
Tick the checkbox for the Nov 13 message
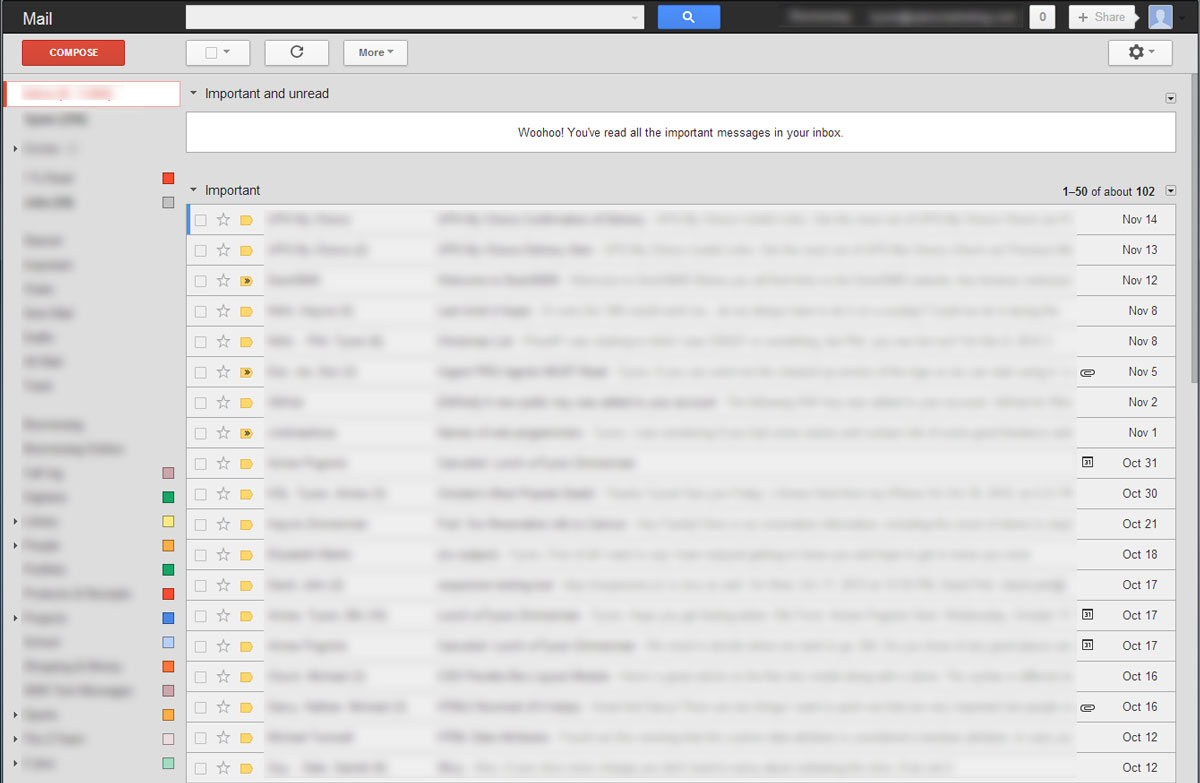point(200,250)
